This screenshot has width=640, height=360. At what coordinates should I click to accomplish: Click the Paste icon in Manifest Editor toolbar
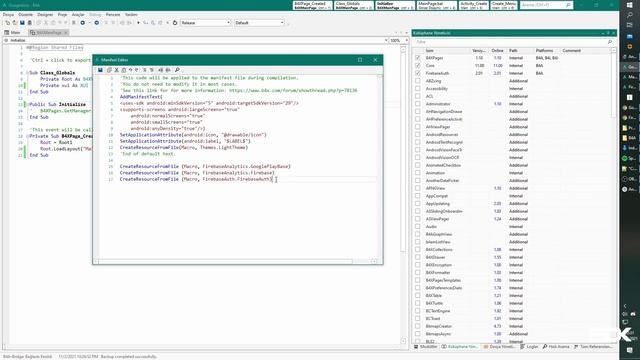click(x=124, y=70)
